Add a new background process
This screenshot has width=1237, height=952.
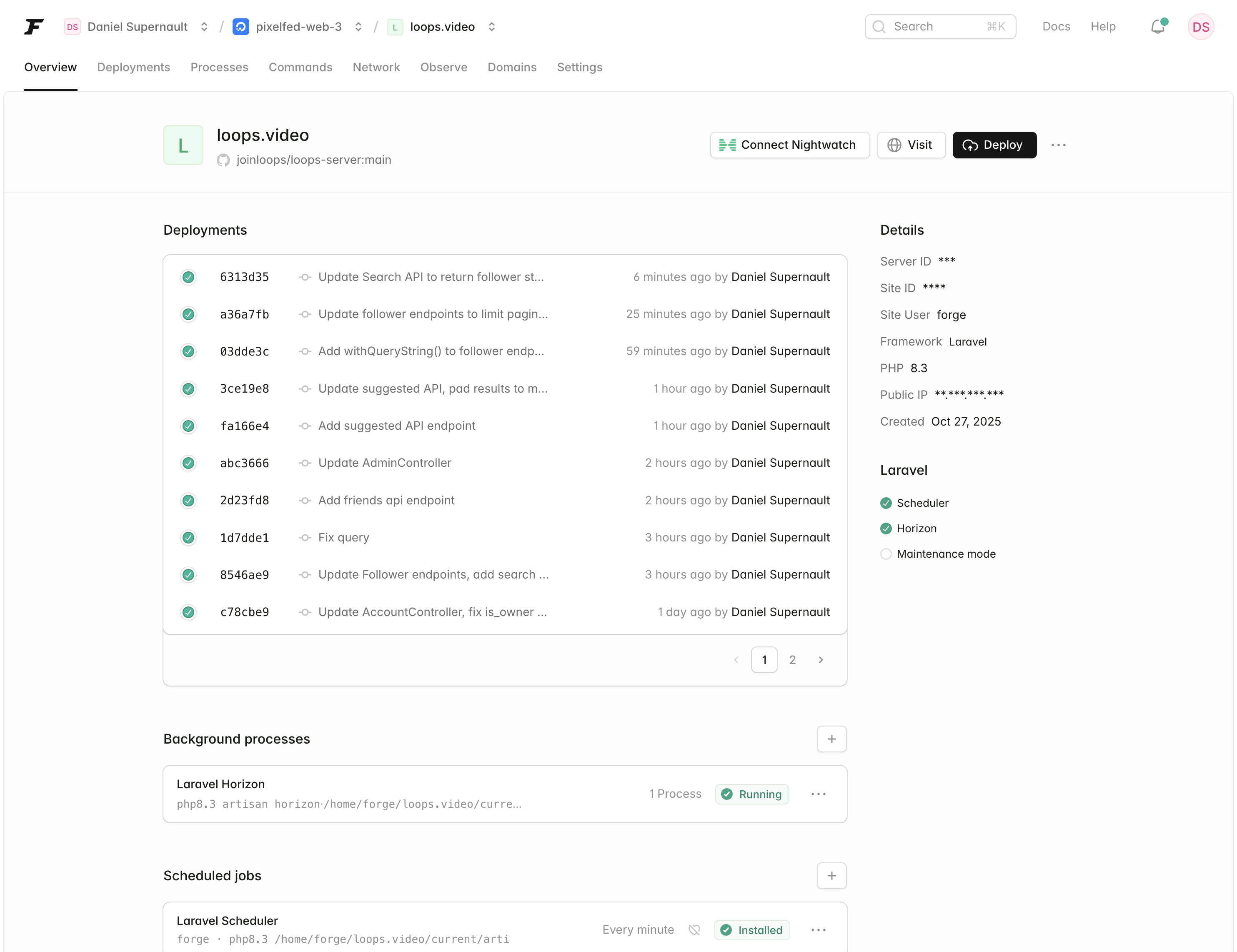pos(831,739)
